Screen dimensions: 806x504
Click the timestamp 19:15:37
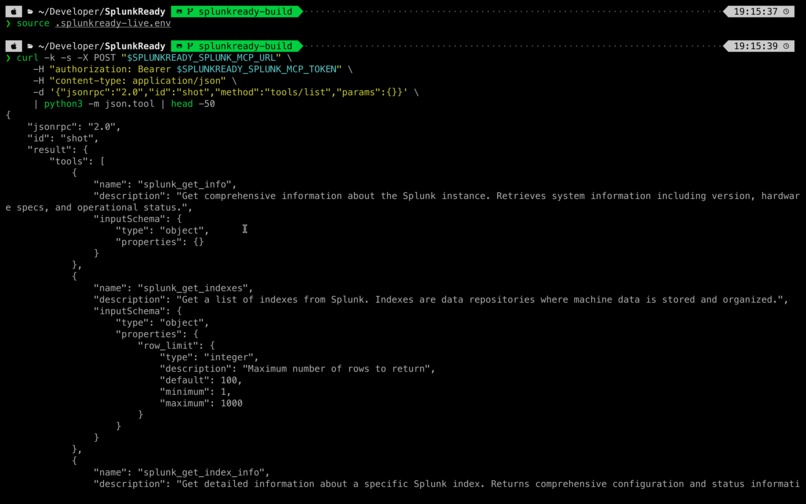pos(756,11)
